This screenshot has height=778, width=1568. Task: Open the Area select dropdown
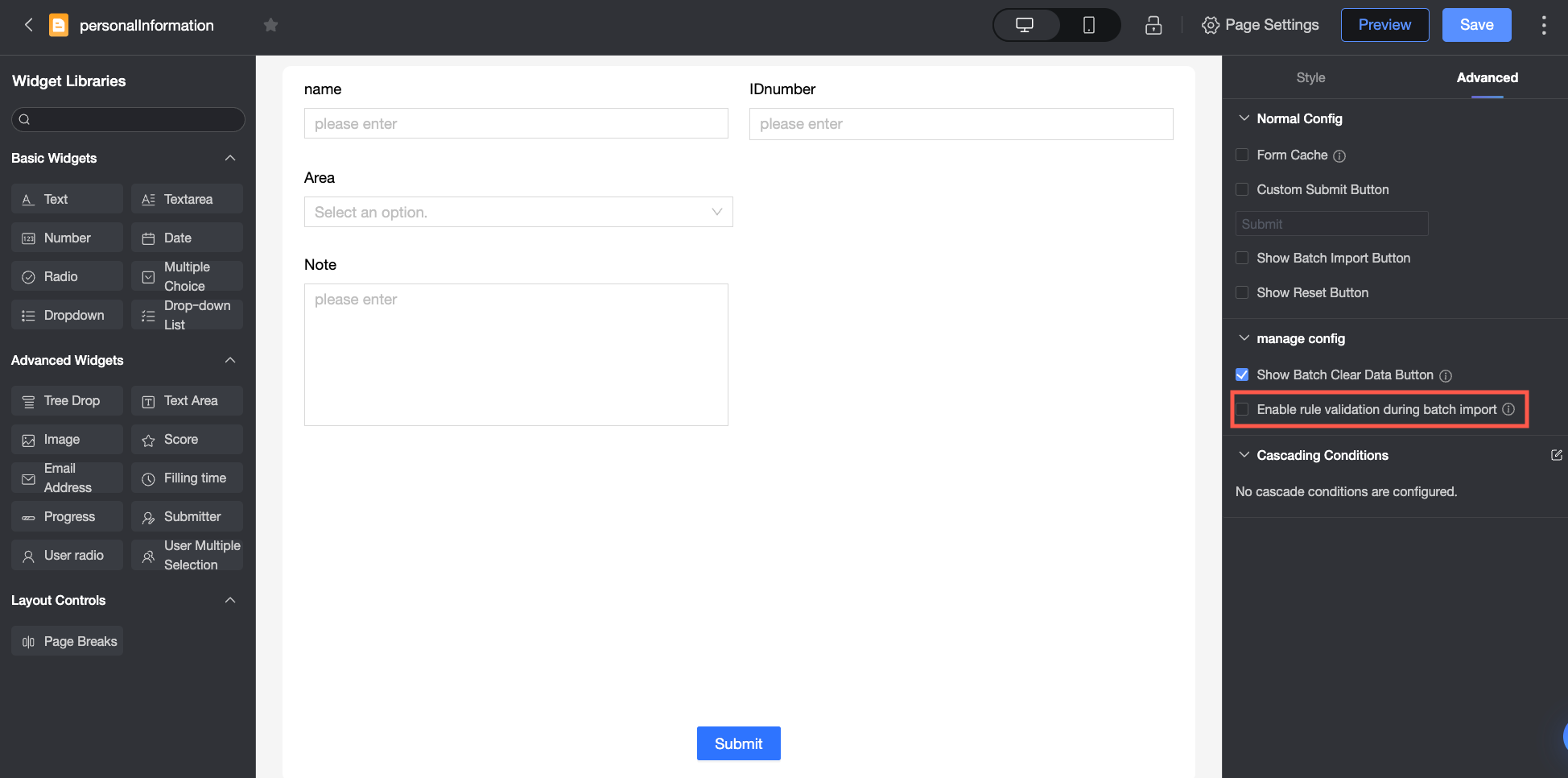pos(518,212)
